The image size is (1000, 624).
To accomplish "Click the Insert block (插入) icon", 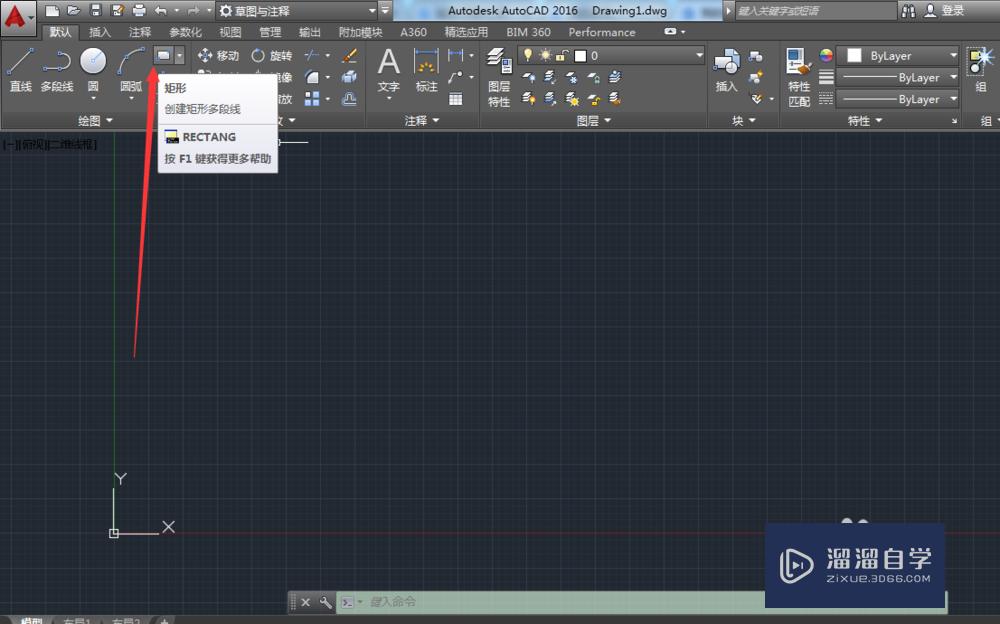I will click(x=726, y=70).
